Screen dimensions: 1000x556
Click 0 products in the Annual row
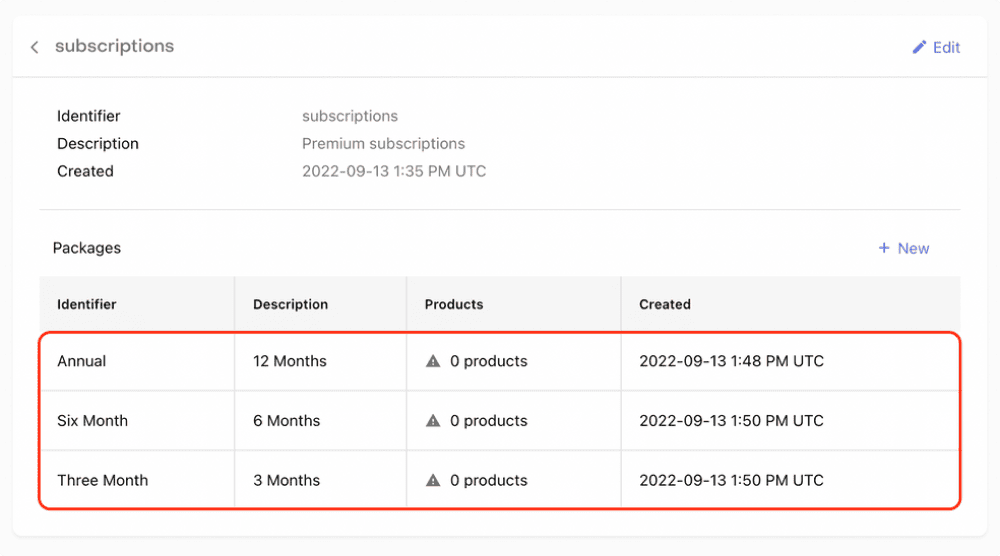click(488, 361)
